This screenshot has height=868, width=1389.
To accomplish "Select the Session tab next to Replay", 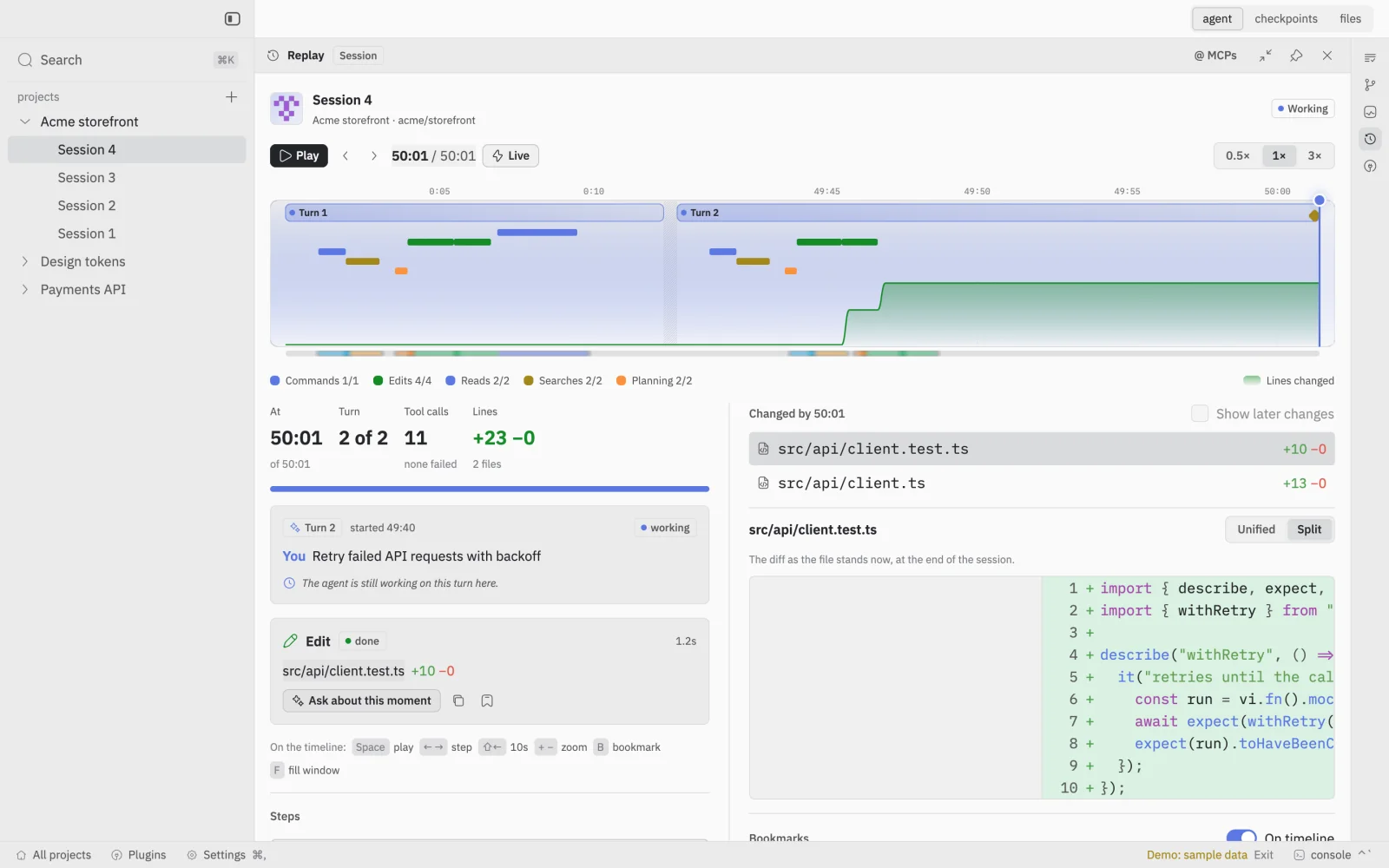I will coord(358,56).
